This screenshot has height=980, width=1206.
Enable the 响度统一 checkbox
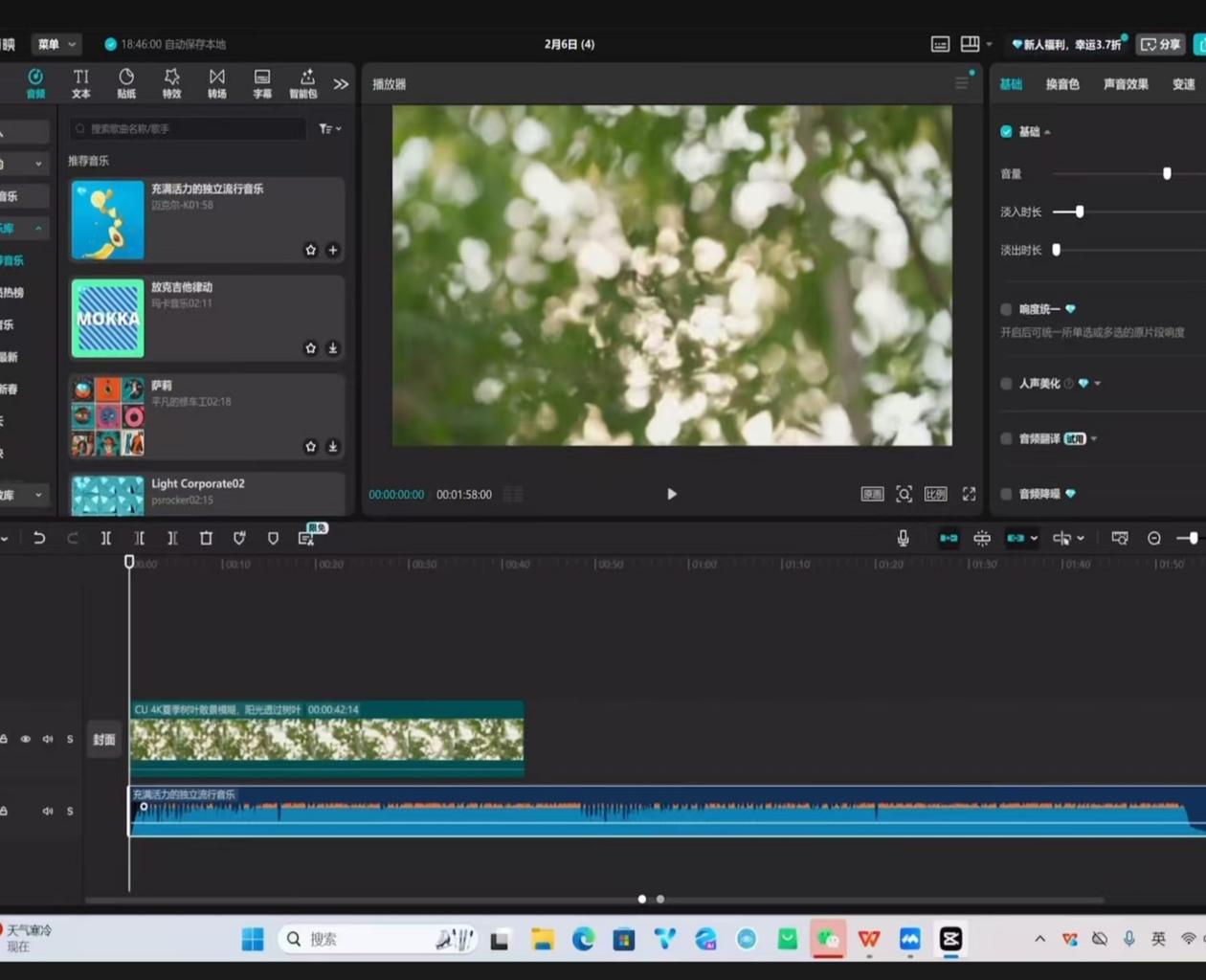pyautogui.click(x=1006, y=309)
